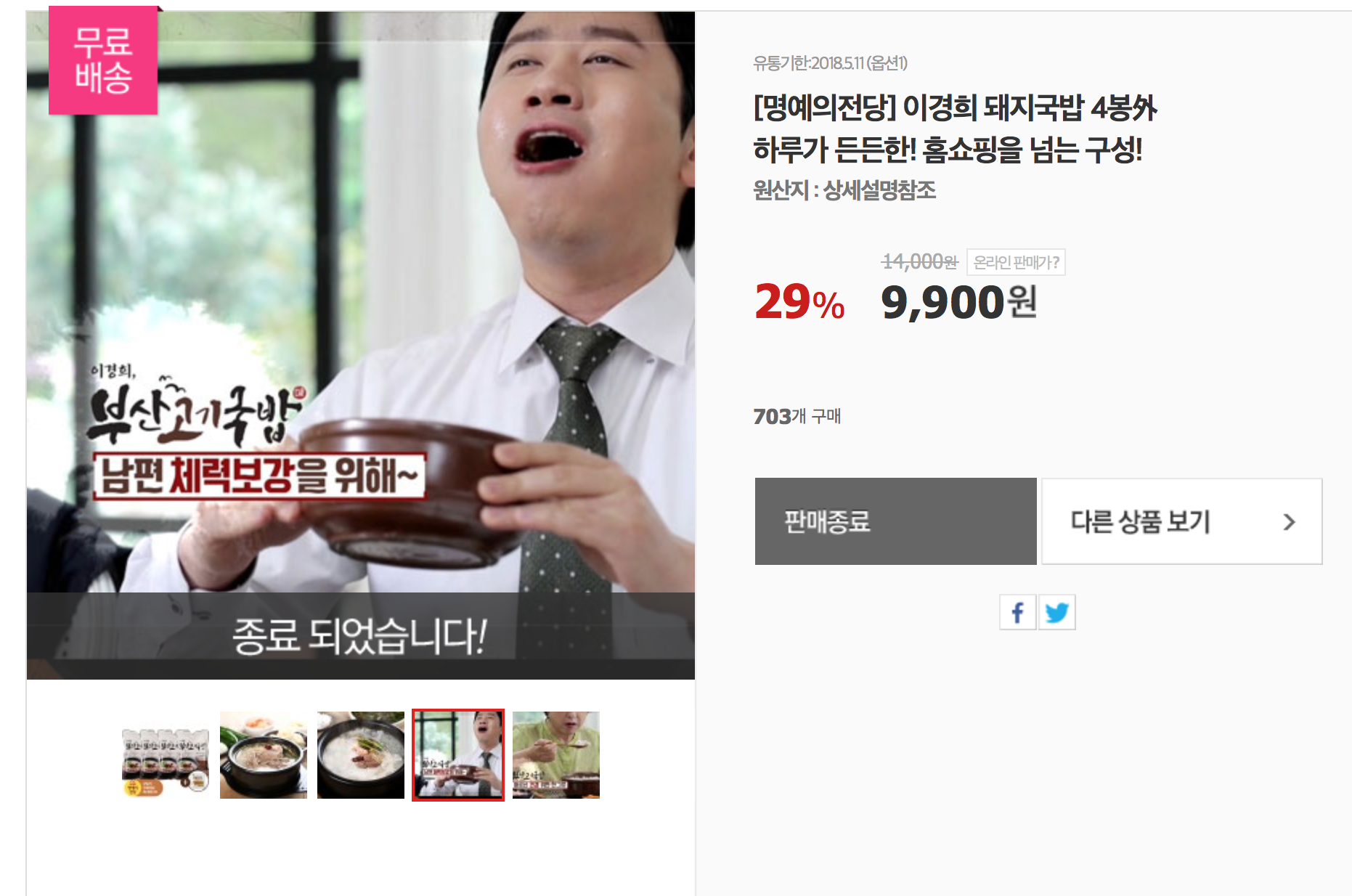Screen dimensions: 1352x896
Task: Select the four soup packages thumbnail
Action: coord(166,755)
